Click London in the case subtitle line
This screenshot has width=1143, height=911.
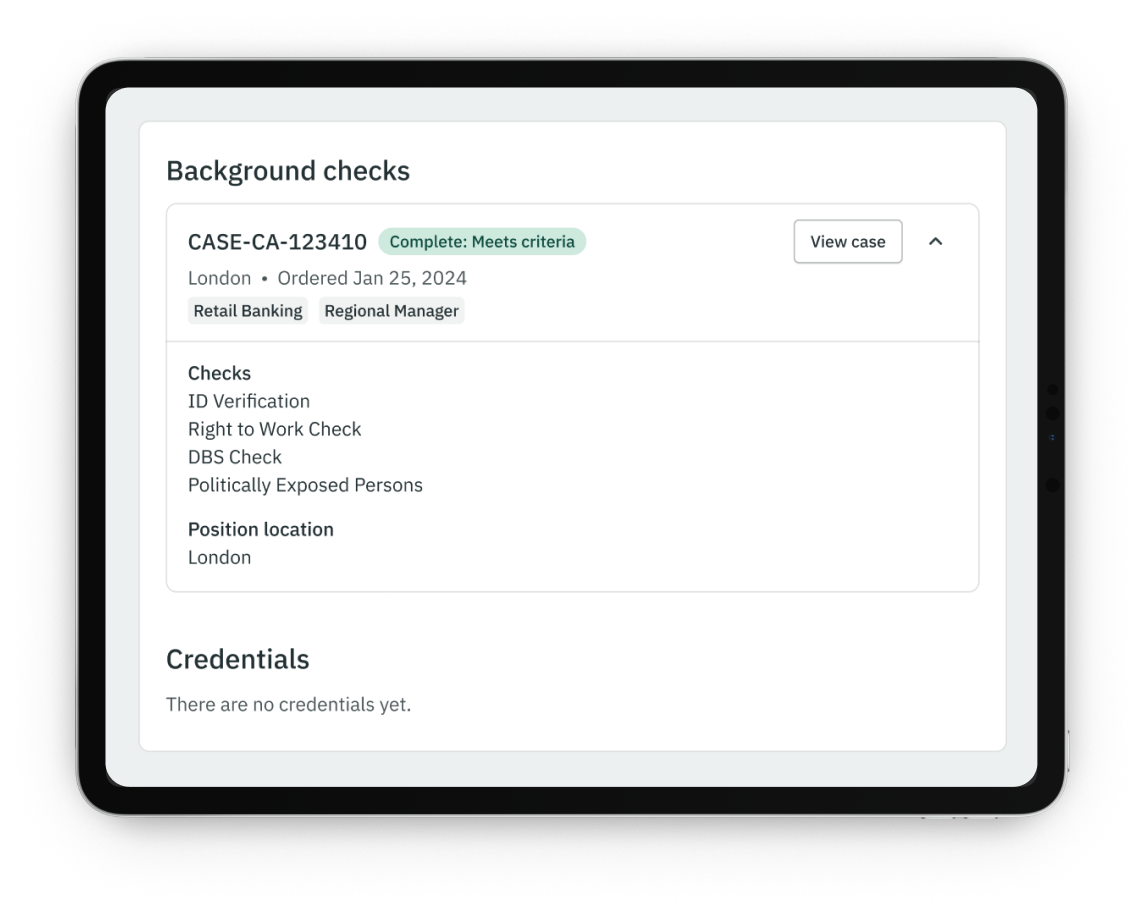coord(219,278)
